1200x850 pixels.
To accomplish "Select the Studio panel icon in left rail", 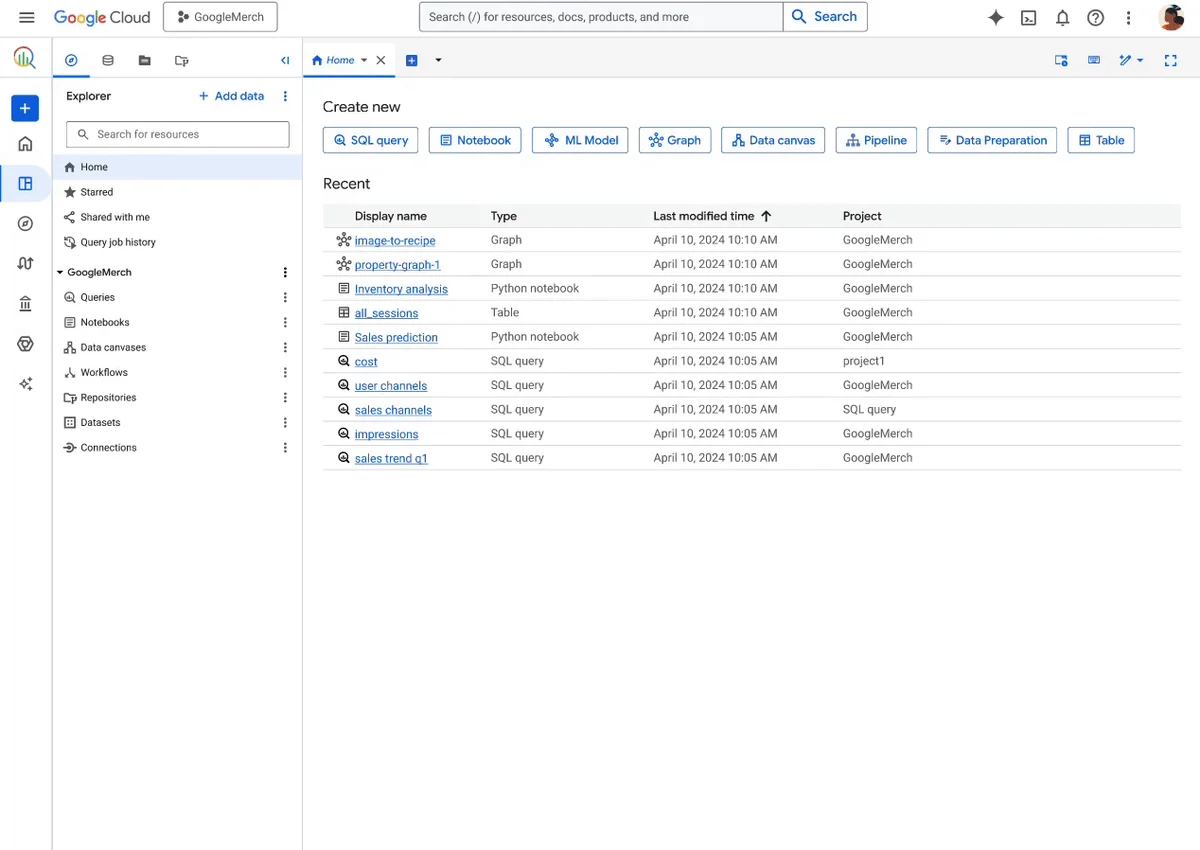I will tap(25, 184).
